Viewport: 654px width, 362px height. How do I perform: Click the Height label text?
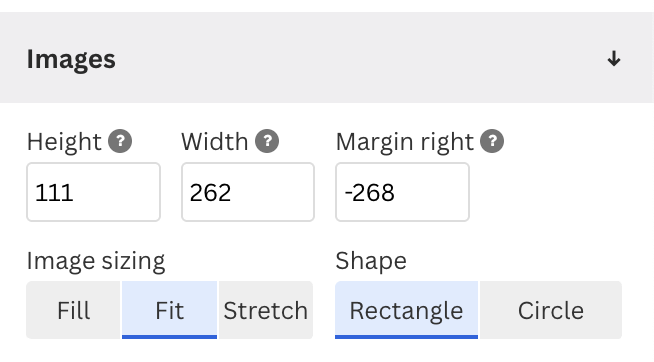click(64, 142)
